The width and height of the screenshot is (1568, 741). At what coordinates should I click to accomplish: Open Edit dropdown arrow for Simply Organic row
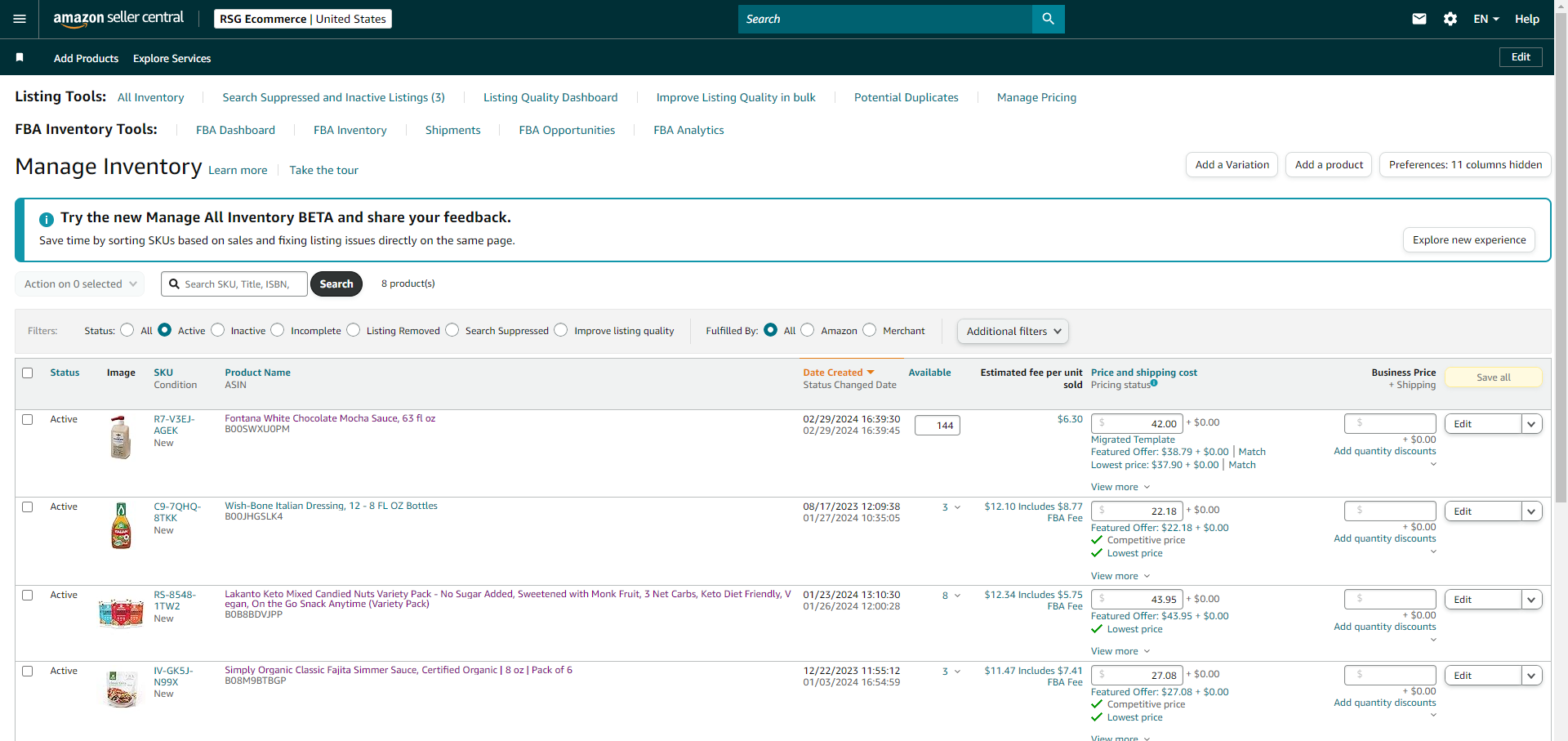pos(1531,676)
